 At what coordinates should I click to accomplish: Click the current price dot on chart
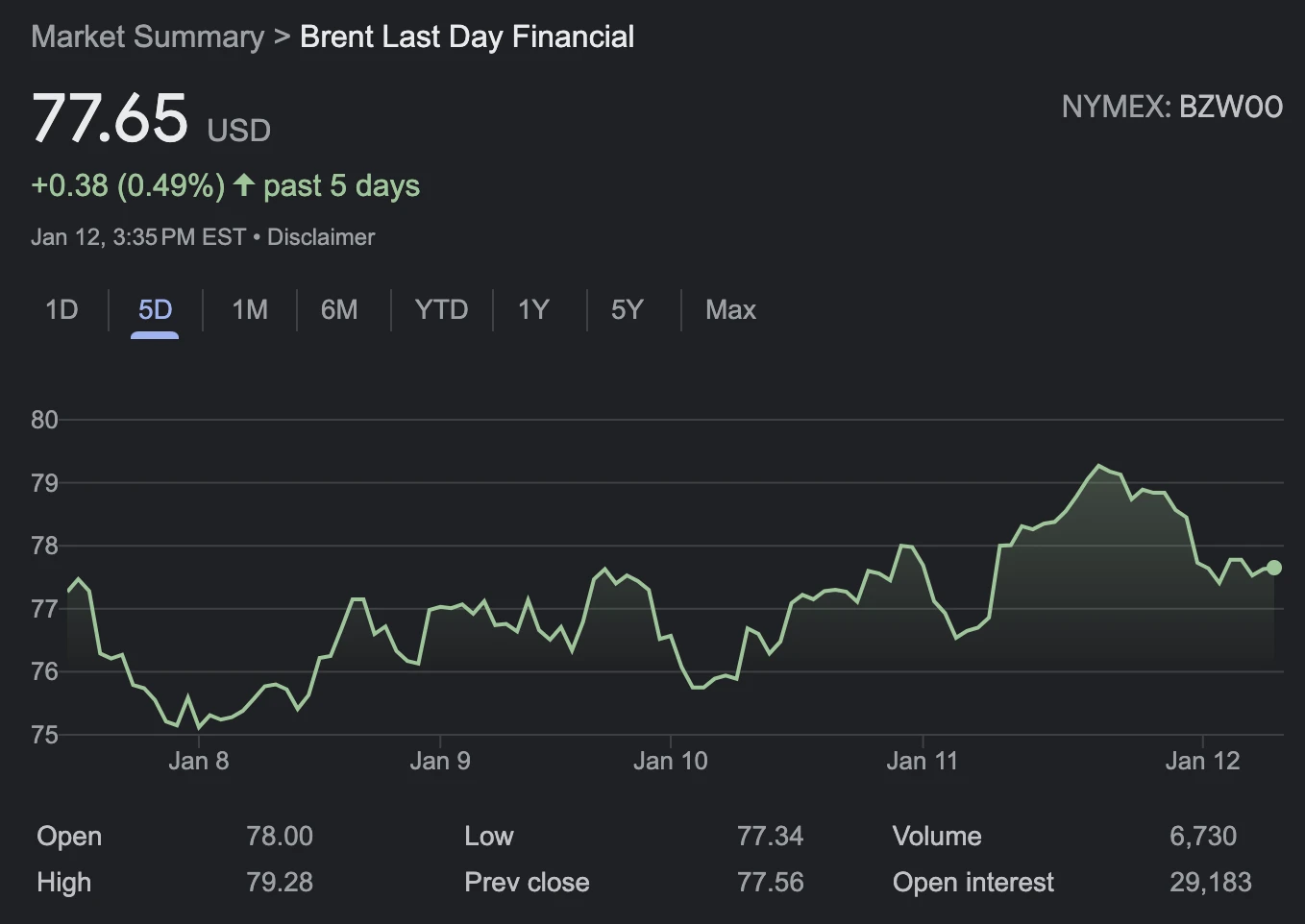tap(1274, 568)
